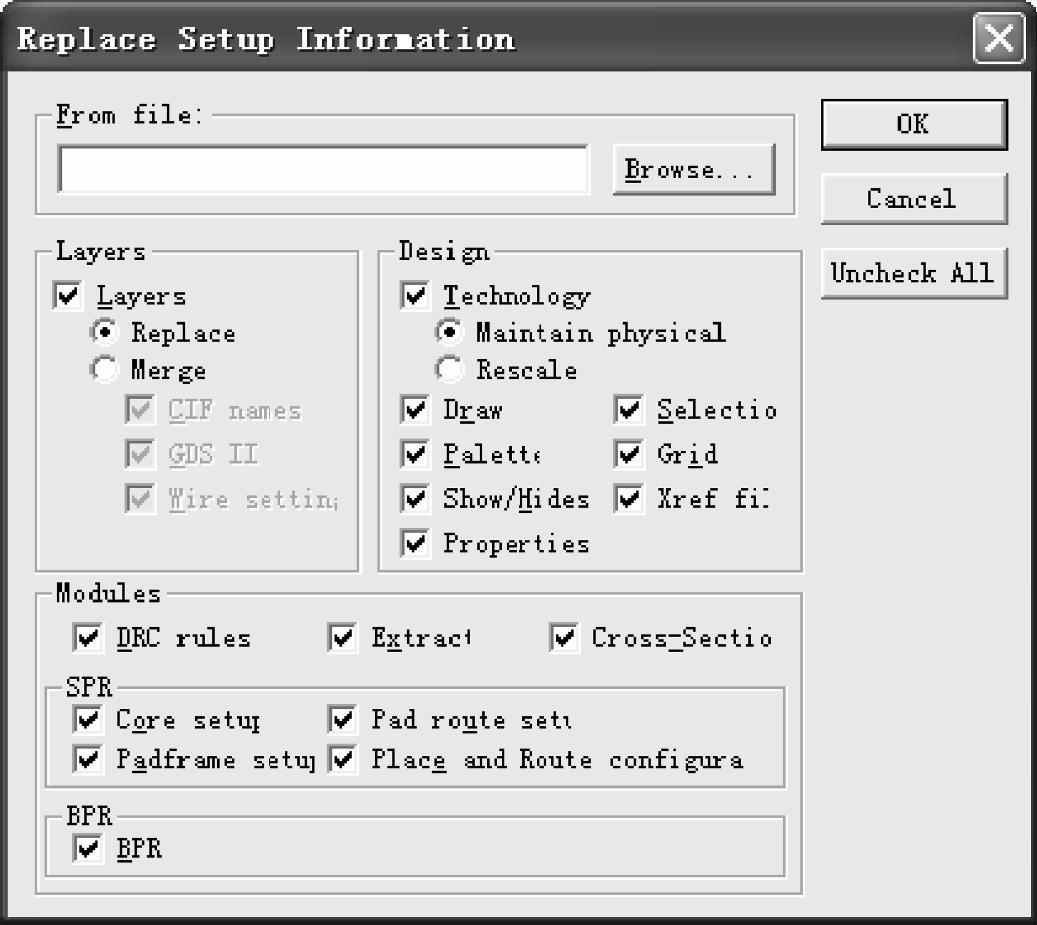Toggle the DRC rules checkbox
The image size is (1037, 925).
coord(88,638)
